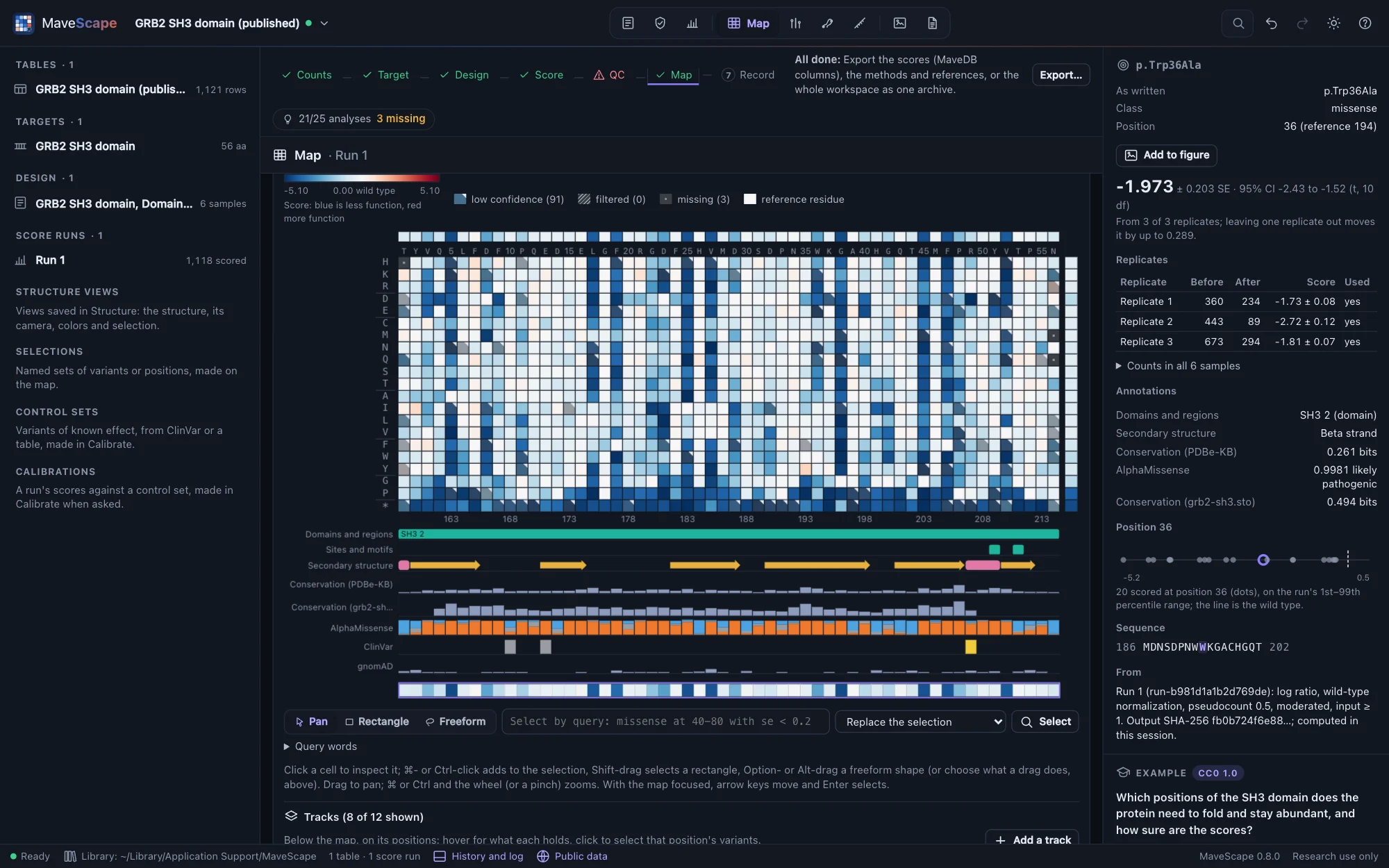Switch to the Score step tab
Image resolution: width=1389 pixels, height=868 pixels.
(542, 74)
